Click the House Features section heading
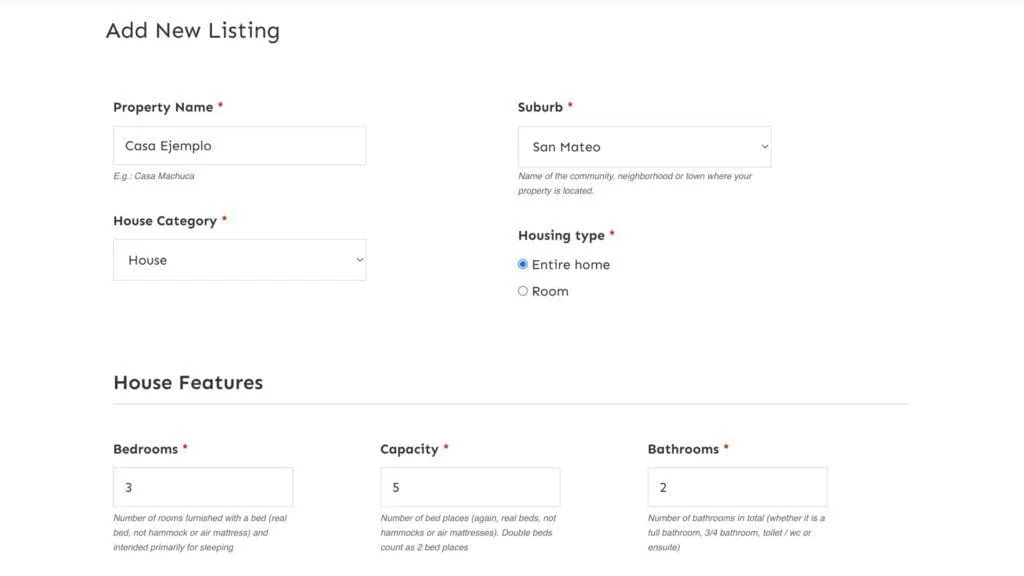The height and width of the screenshot is (576, 1024). coord(188,383)
